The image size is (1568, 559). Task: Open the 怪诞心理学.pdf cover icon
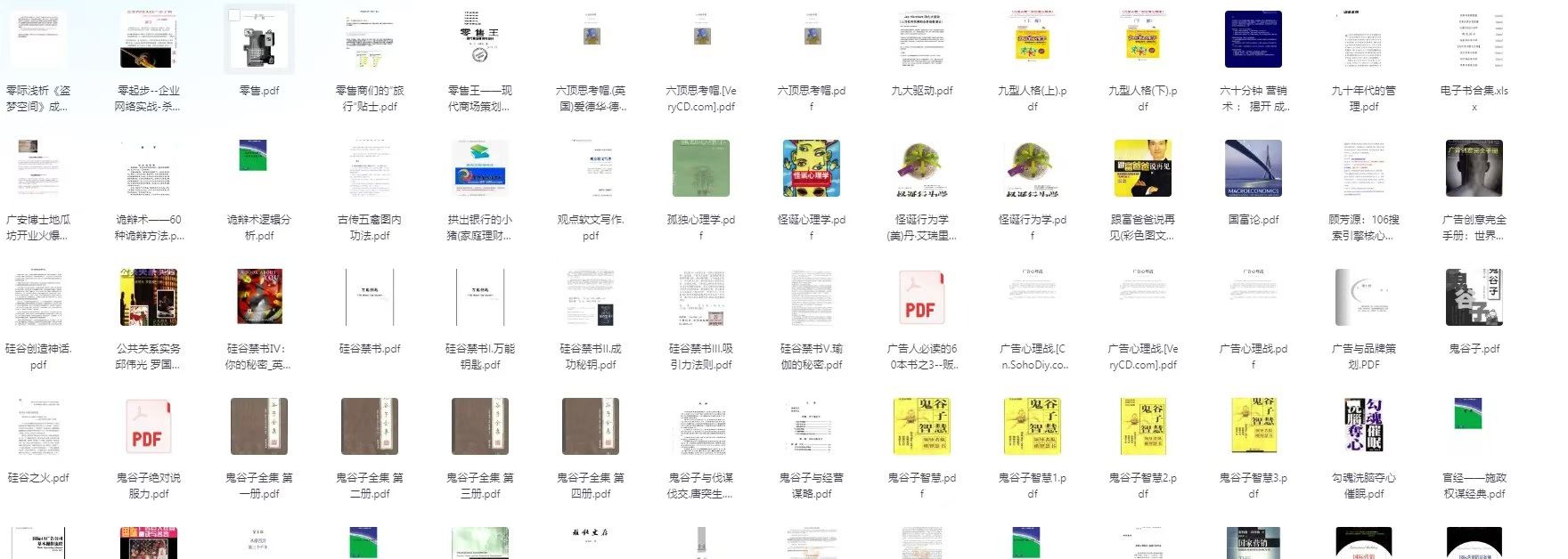pos(811,168)
